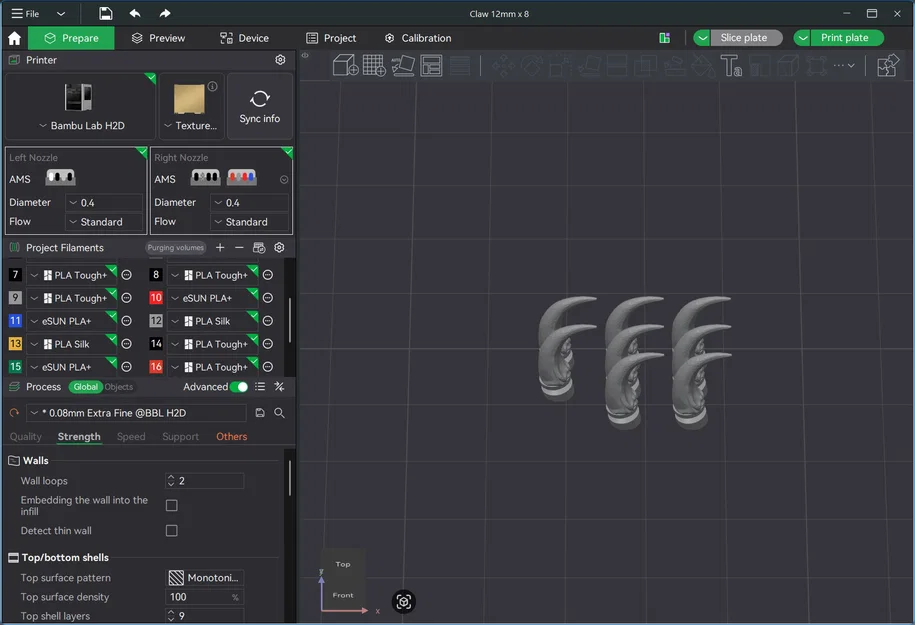Click the filament sync/AMS list icon
The width and height of the screenshot is (915, 625).
click(259, 247)
